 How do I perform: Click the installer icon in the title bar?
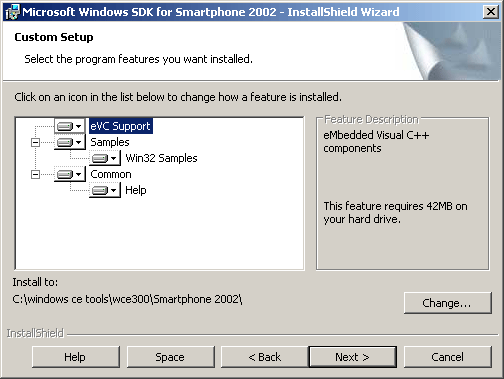13,12
